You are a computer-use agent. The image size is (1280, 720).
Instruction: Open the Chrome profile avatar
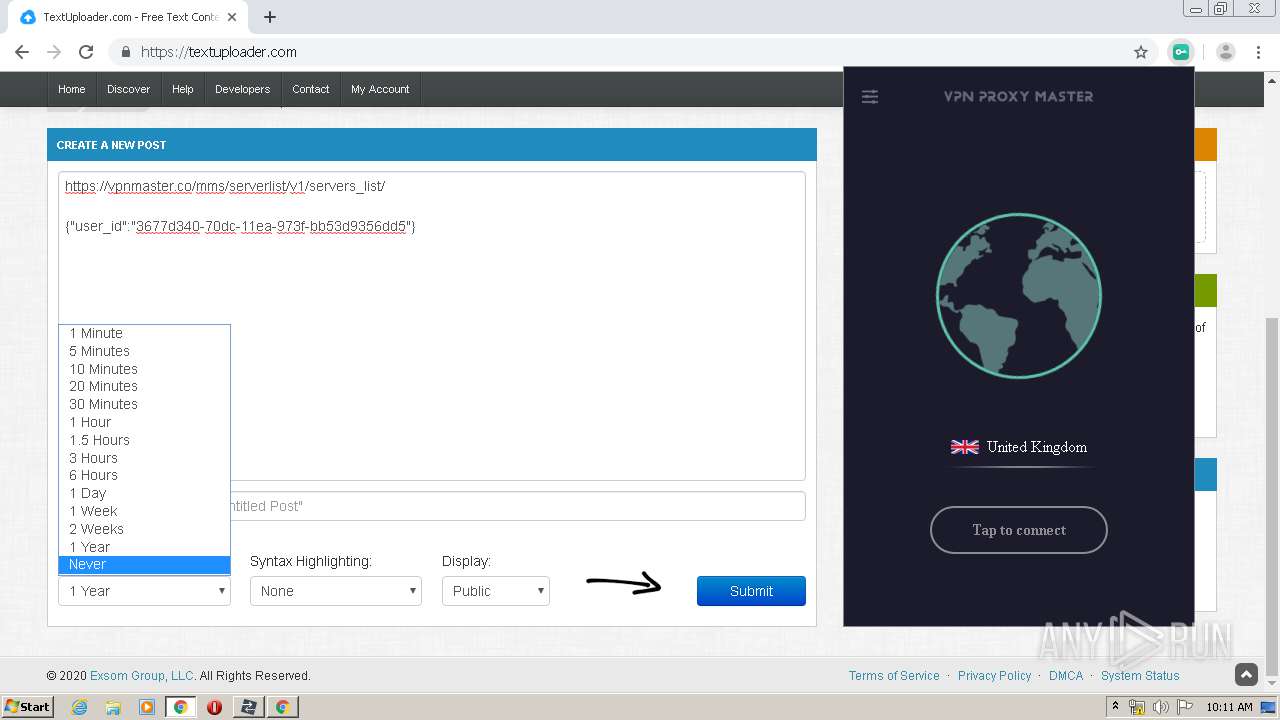pos(1226,52)
